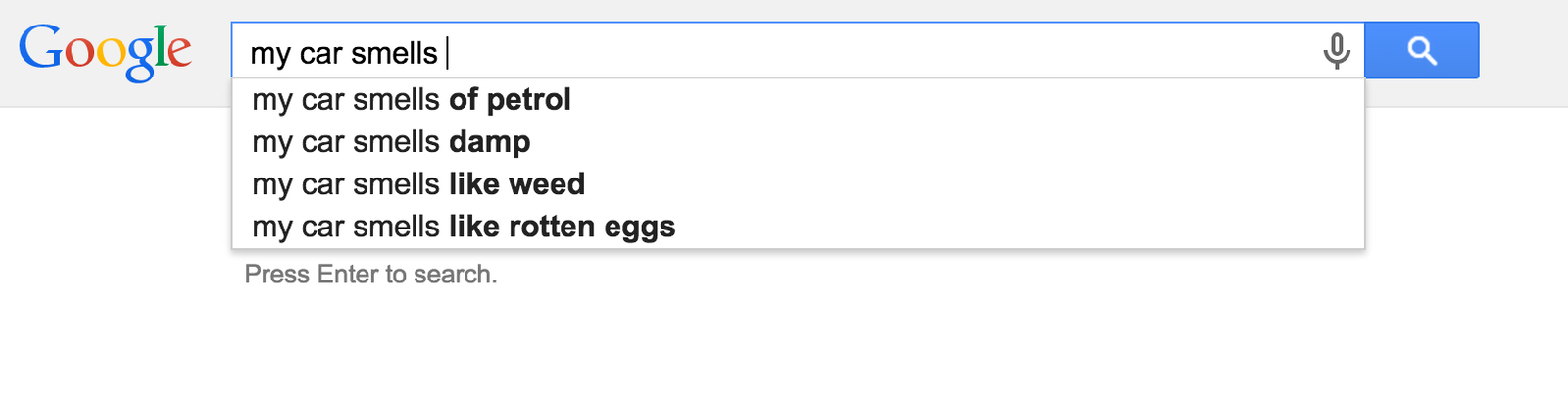
Task: Select "my car smells like rotten eggs"
Action: [464, 227]
